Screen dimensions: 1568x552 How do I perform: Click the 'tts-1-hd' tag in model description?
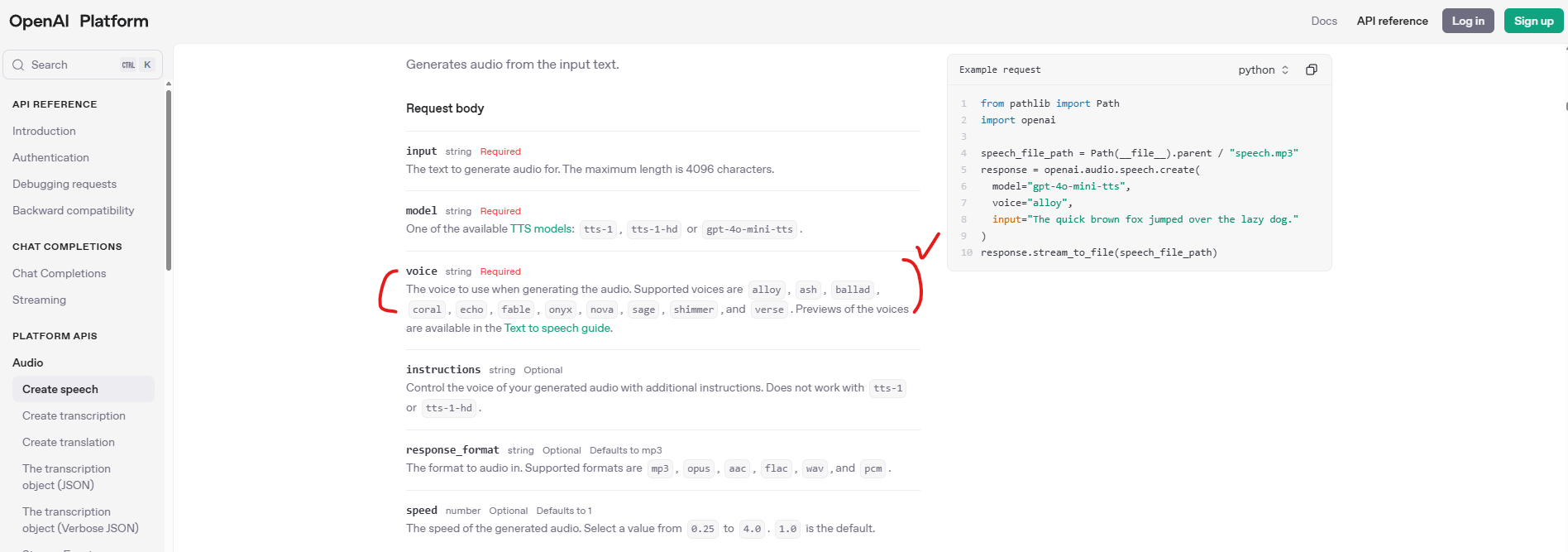pos(654,229)
